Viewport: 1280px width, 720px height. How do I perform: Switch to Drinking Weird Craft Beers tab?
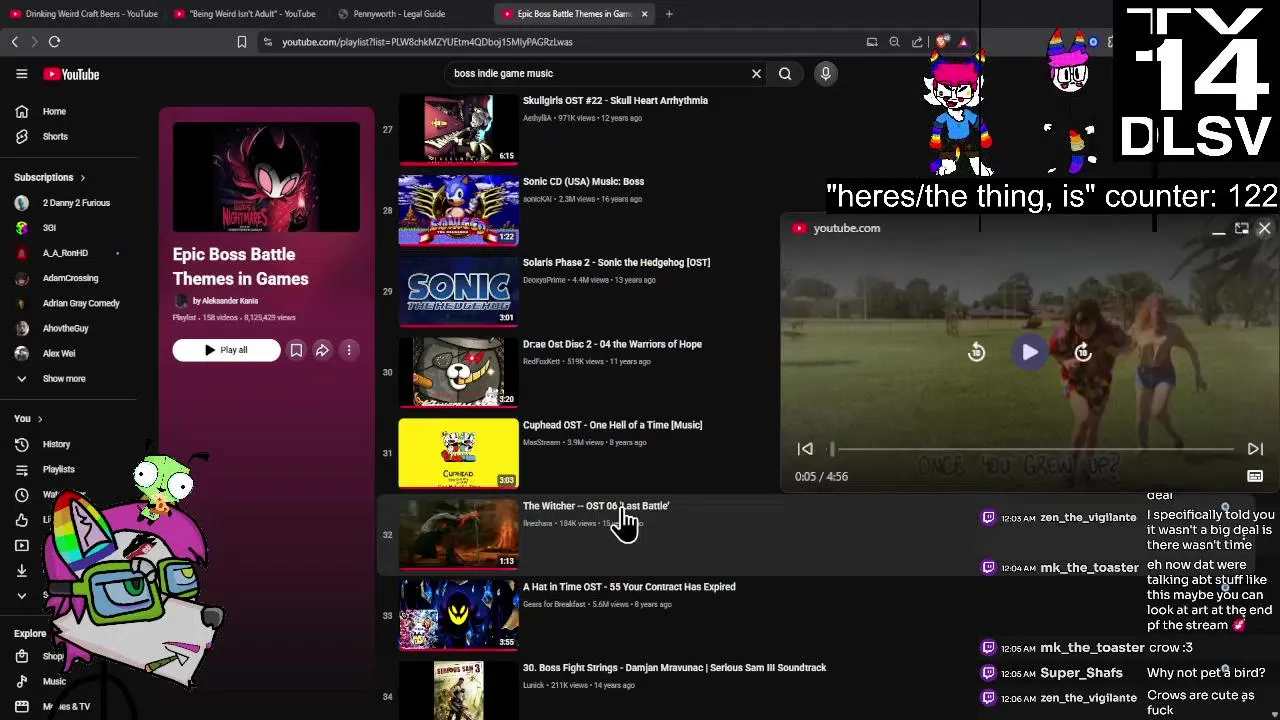point(83,14)
